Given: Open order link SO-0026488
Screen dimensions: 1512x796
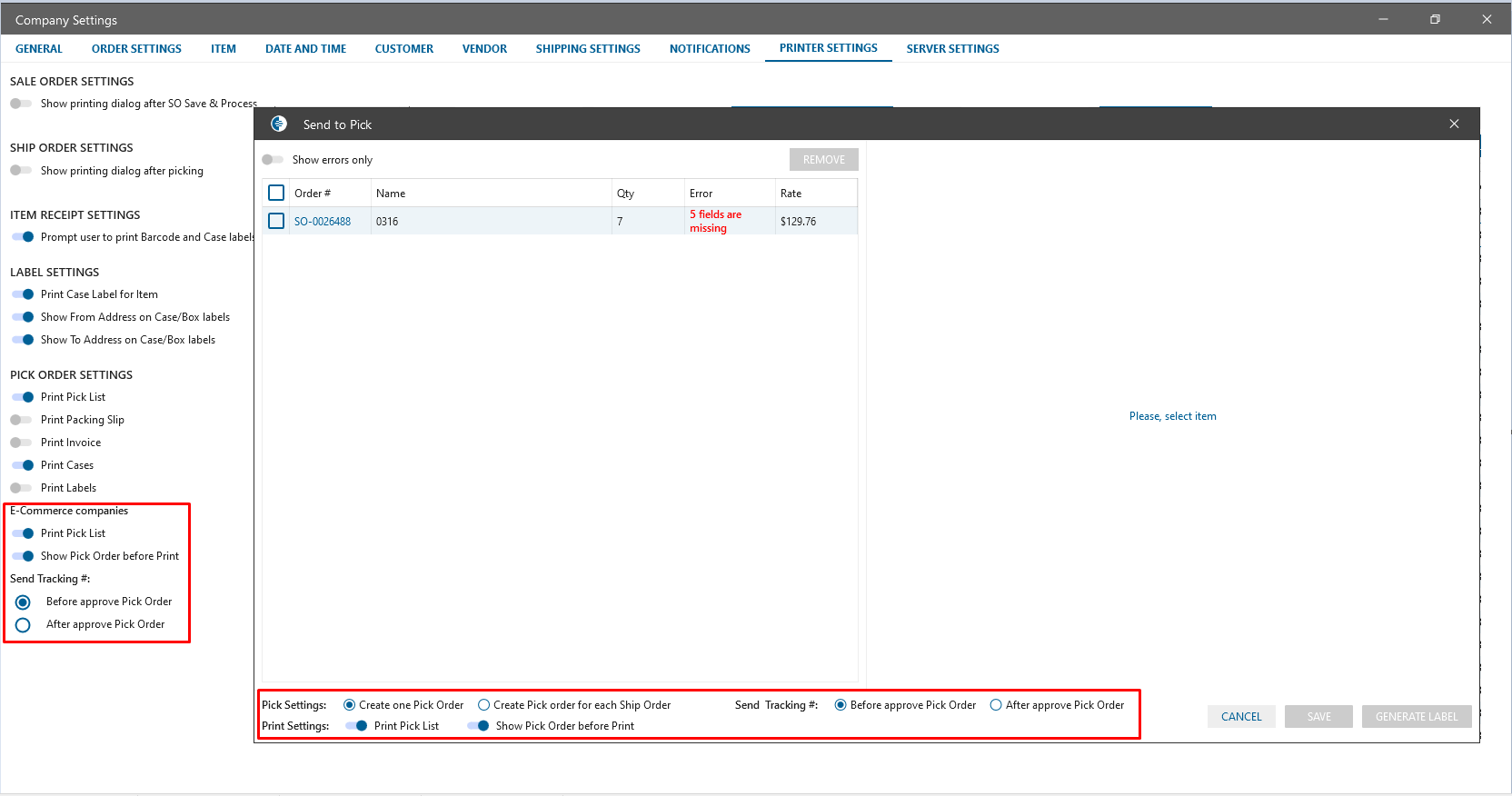Looking at the screenshot, I should point(323,222).
